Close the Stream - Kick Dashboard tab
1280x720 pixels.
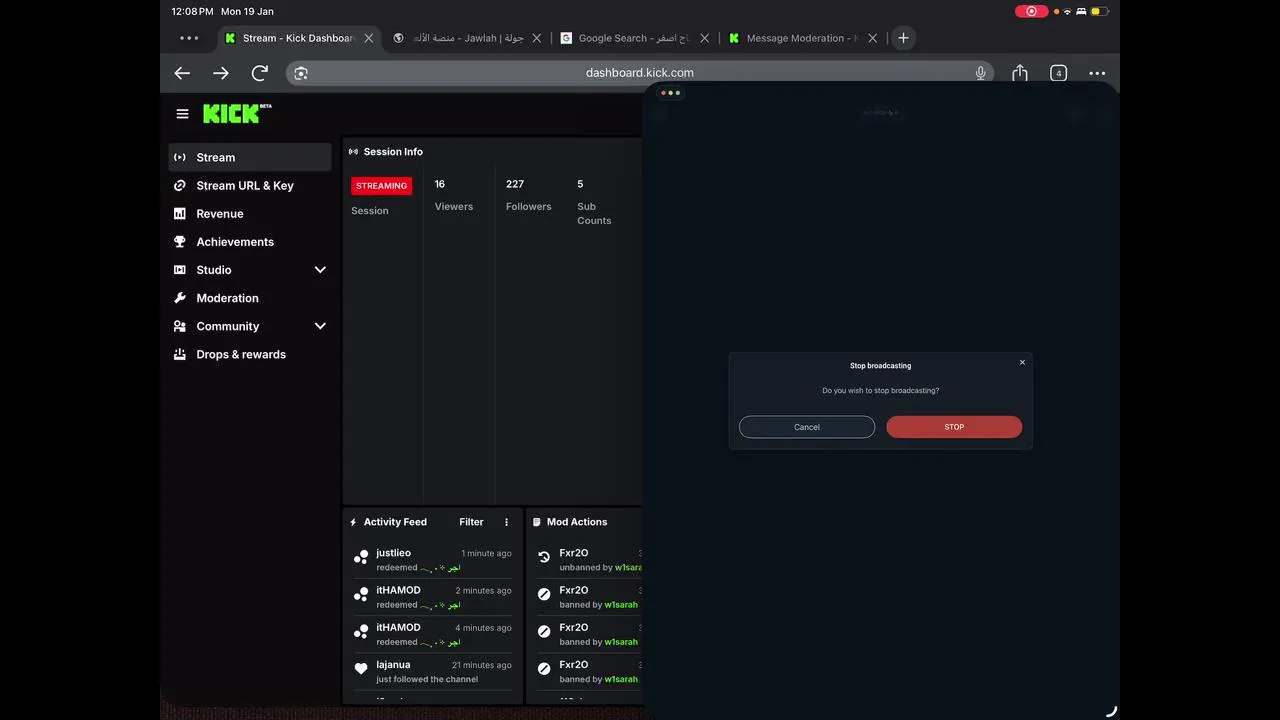point(368,38)
